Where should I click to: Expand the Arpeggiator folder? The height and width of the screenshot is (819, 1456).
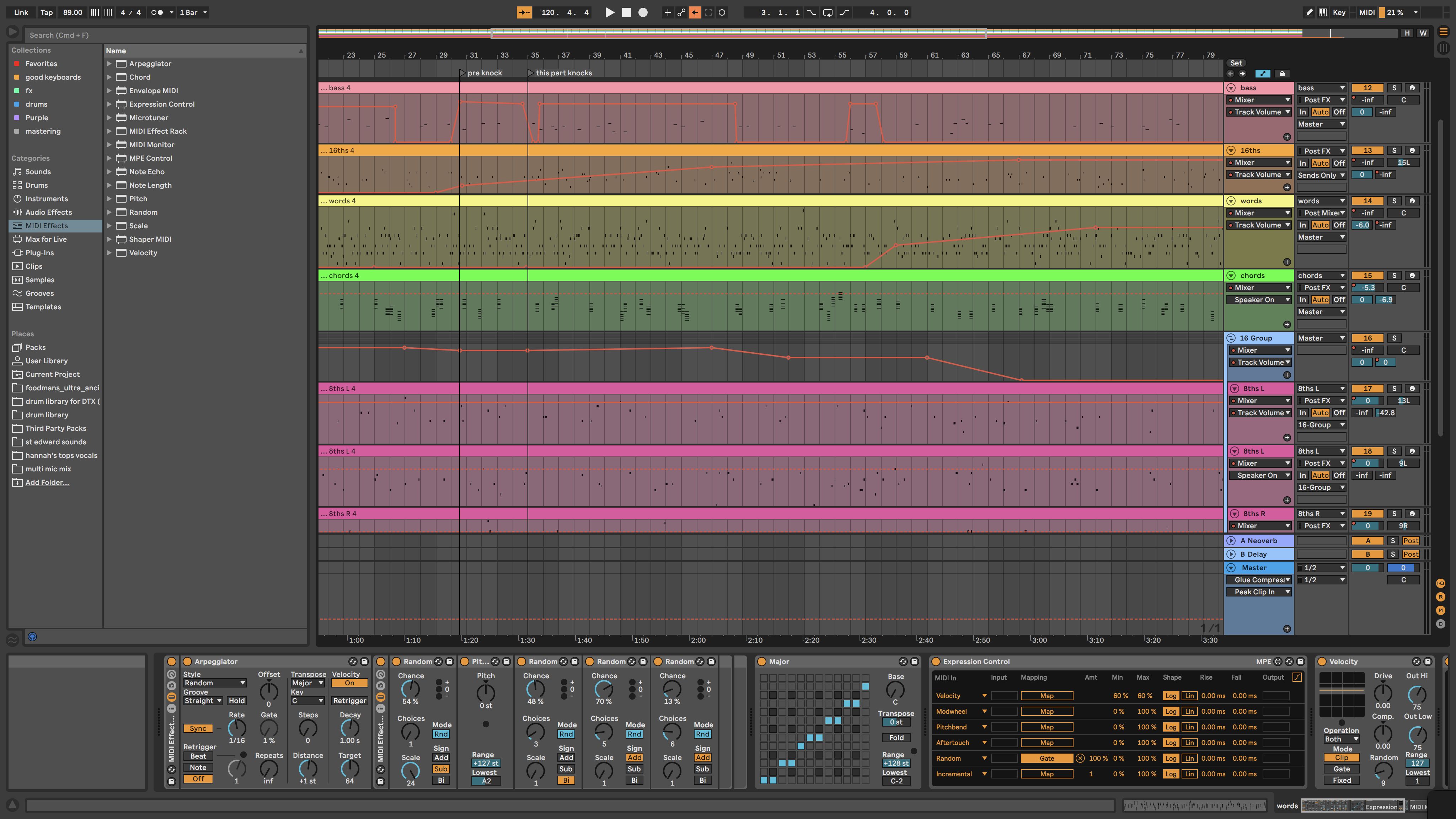point(109,64)
